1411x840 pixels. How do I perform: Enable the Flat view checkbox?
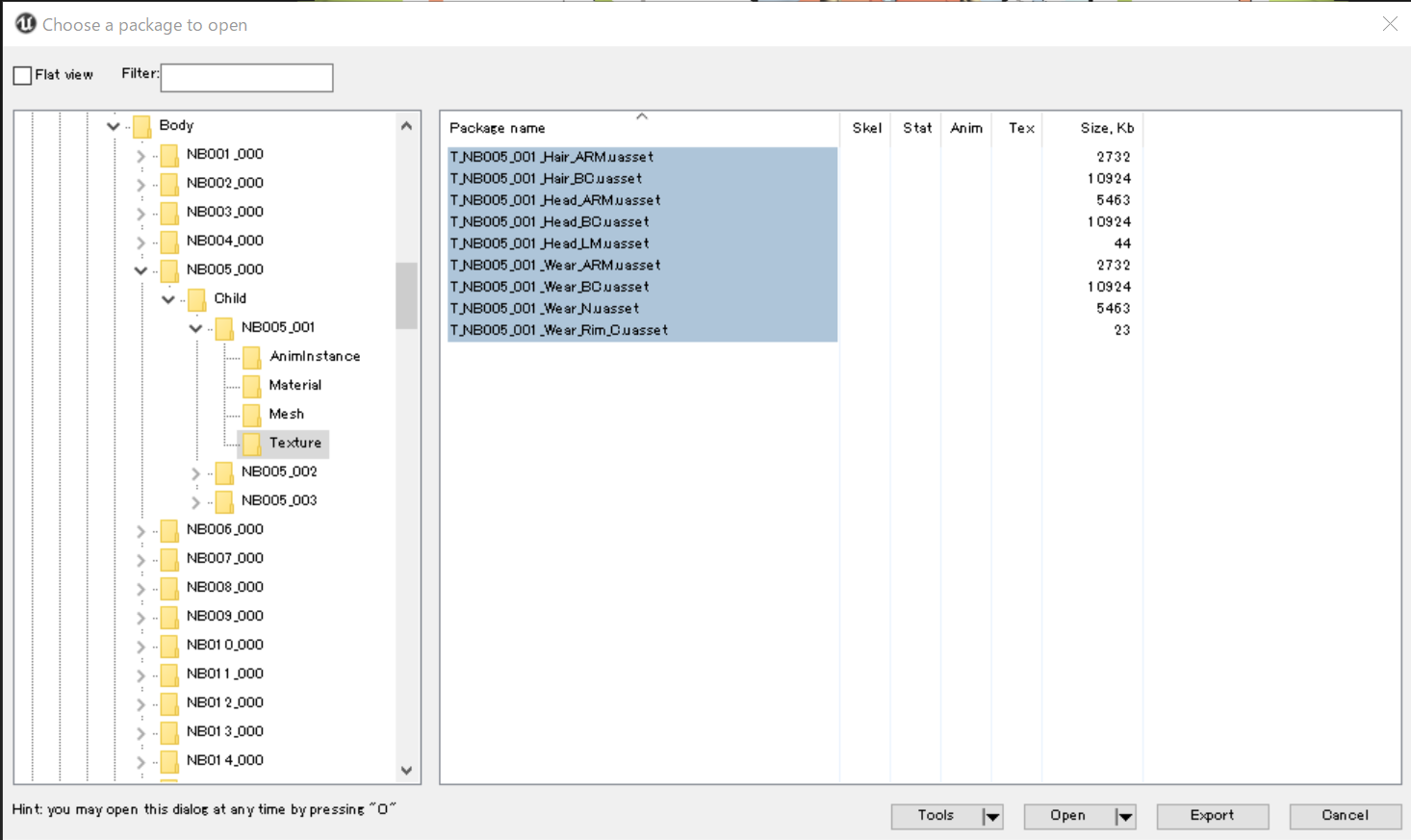(22, 75)
